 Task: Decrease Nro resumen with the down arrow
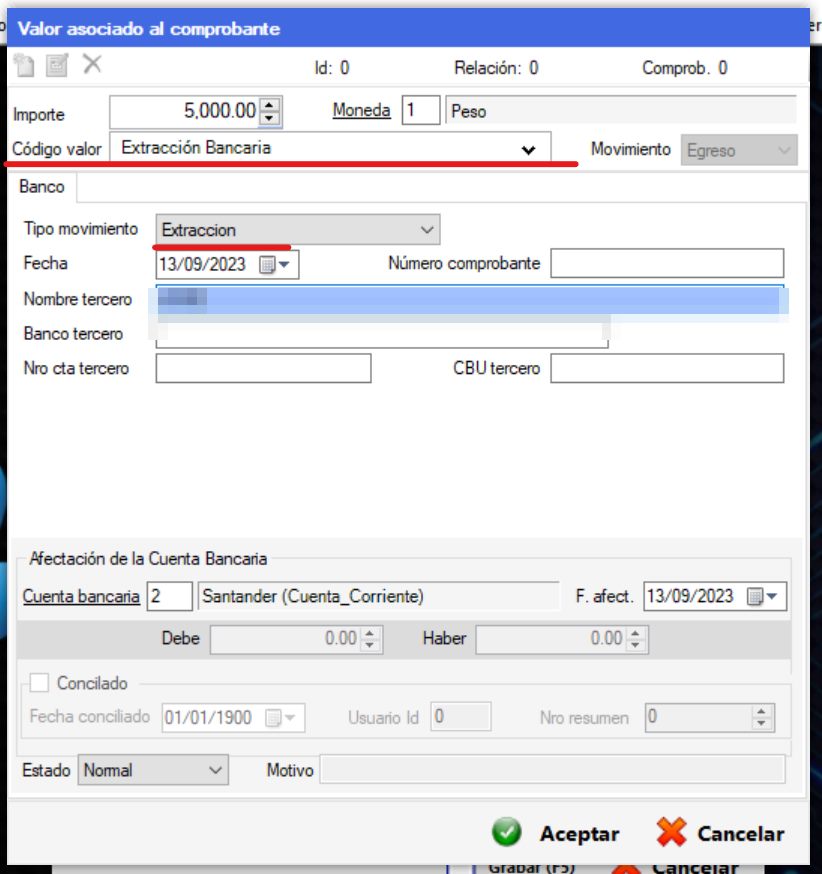coord(761,724)
